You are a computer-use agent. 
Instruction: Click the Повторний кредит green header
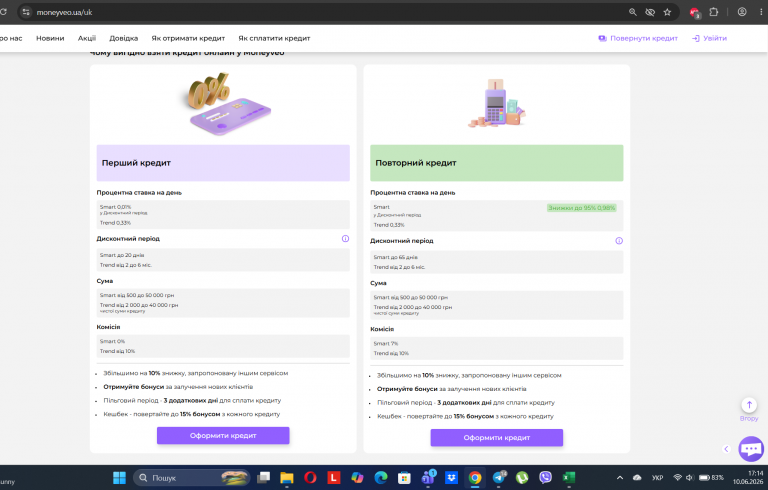497,163
